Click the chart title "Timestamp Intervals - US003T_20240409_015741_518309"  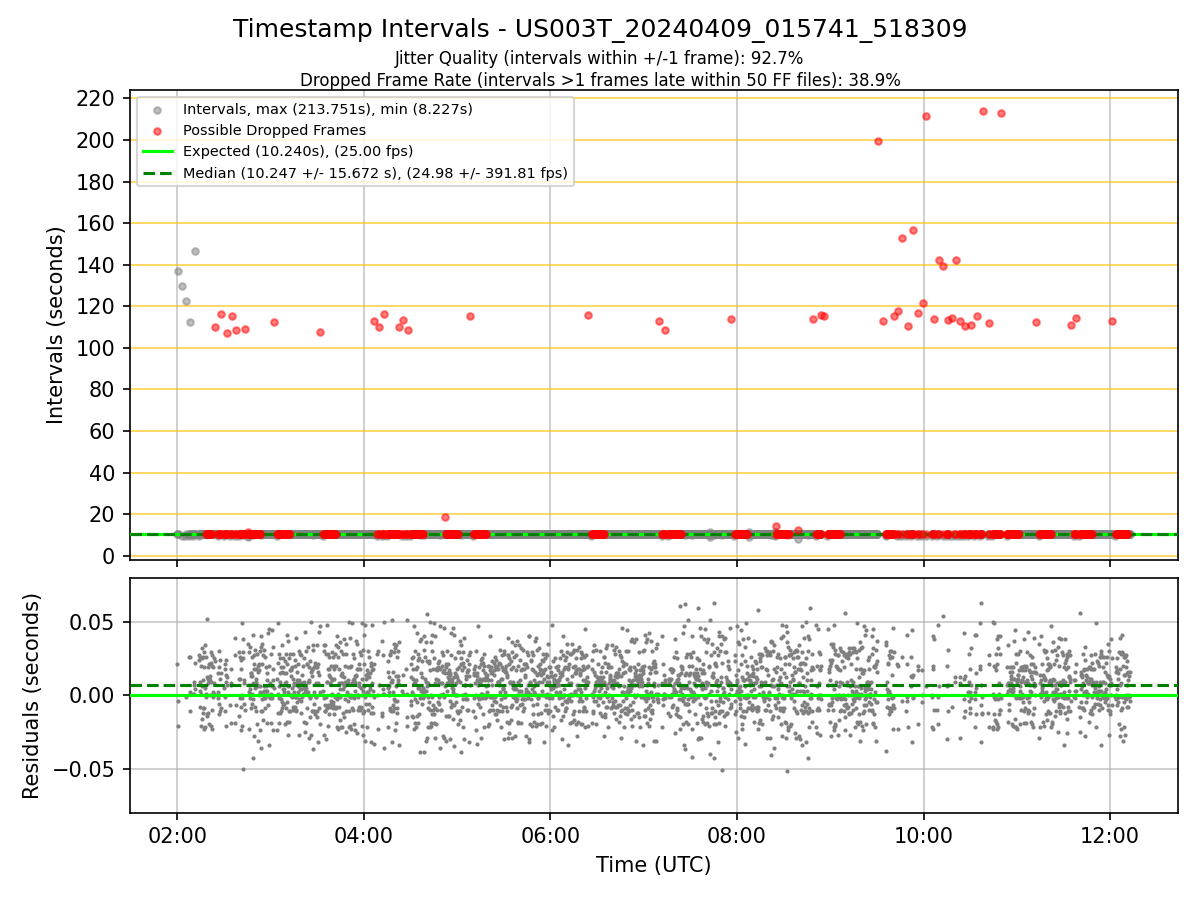600,29
